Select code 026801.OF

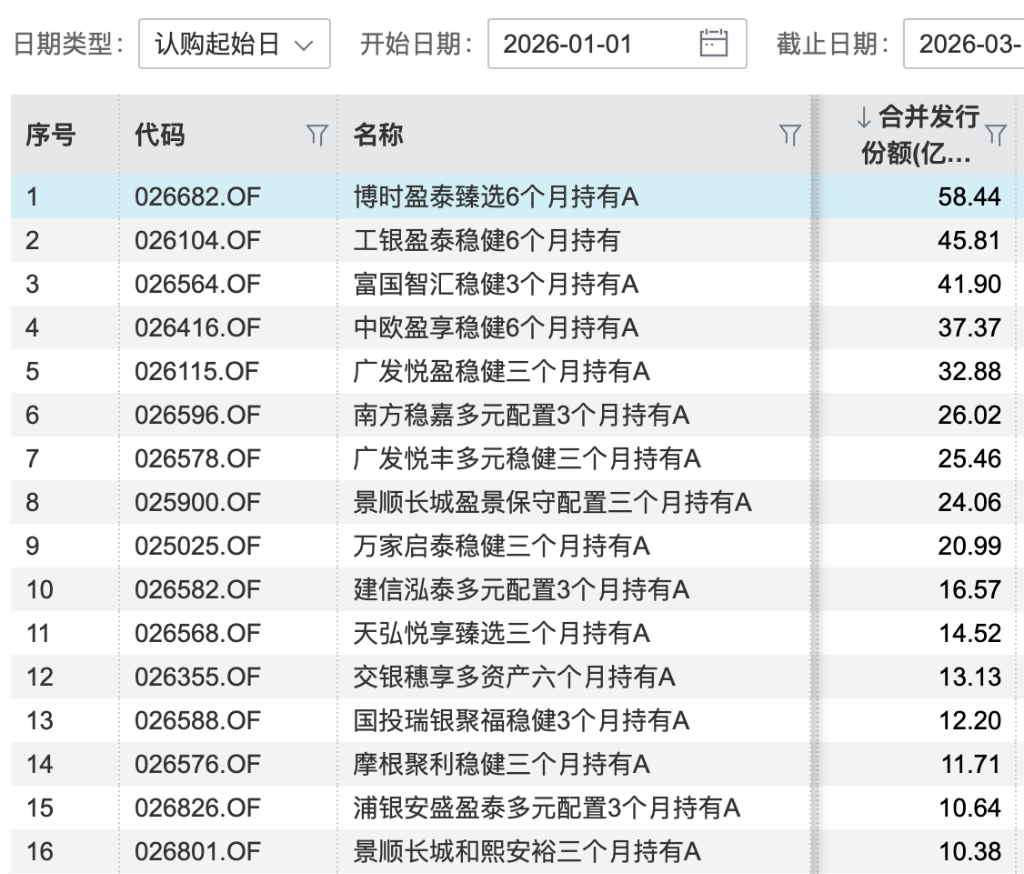pos(197,853)
